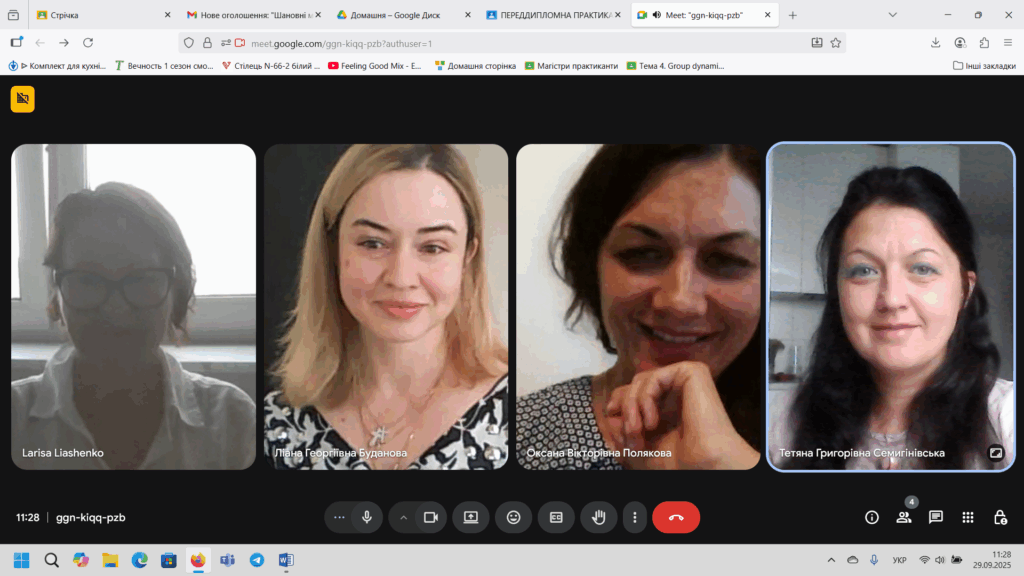
Task: Open the Meet activities grid icon
Action: 968,517
